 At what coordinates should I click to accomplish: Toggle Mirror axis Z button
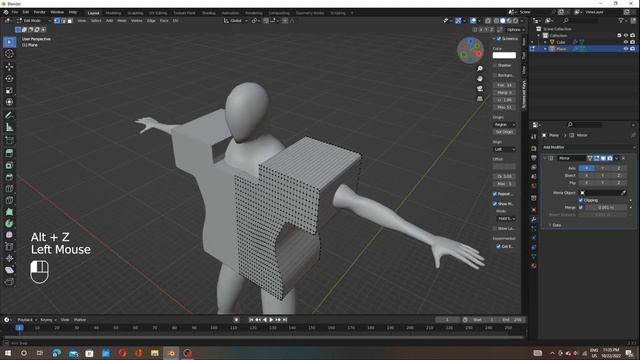[619, 168]
